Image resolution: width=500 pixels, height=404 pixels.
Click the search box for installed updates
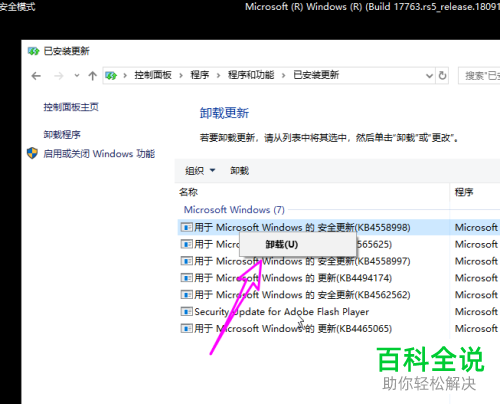tap(479, 76)
